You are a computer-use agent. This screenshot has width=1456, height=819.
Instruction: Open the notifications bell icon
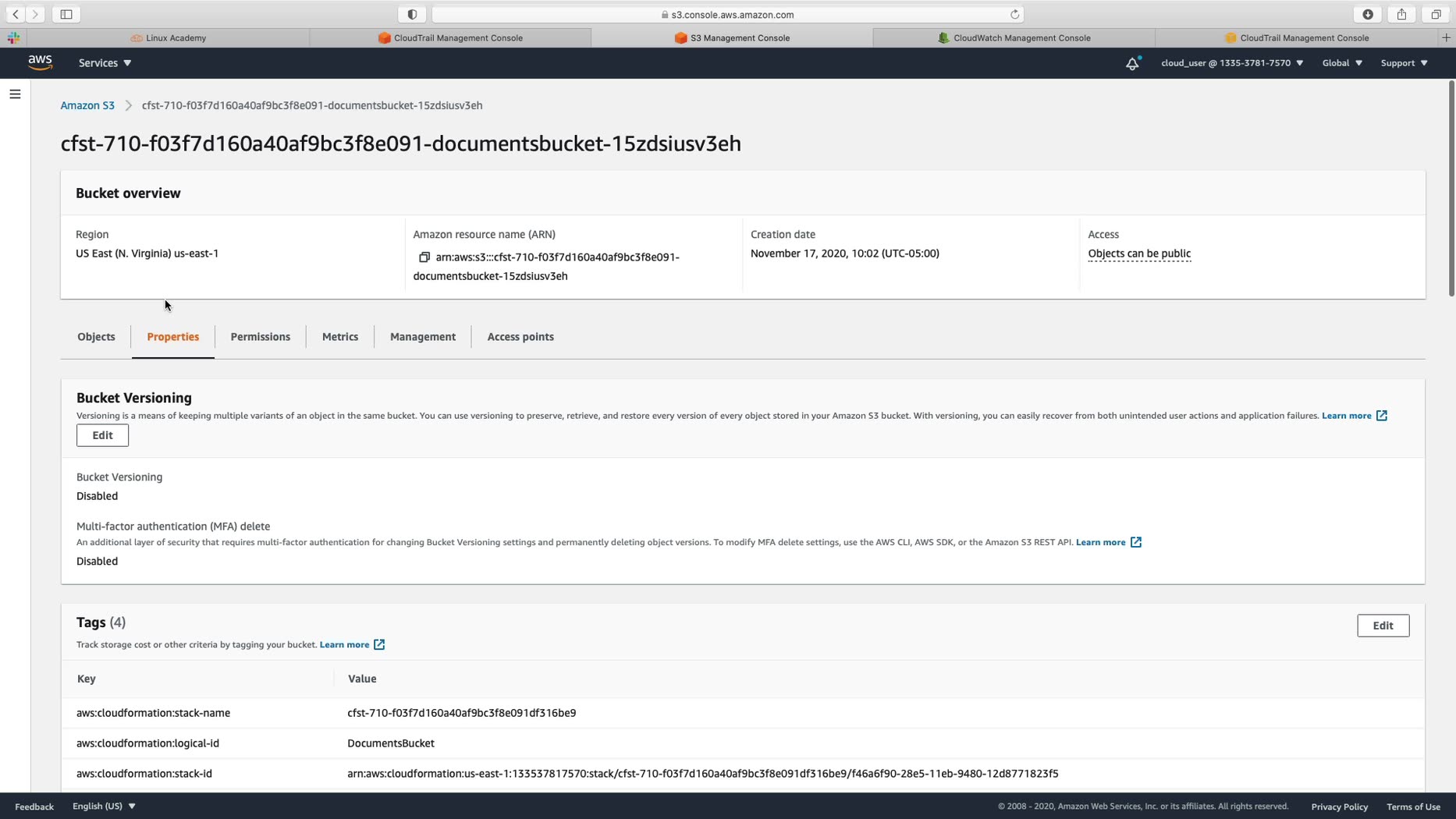click(x=1132, y=63)
